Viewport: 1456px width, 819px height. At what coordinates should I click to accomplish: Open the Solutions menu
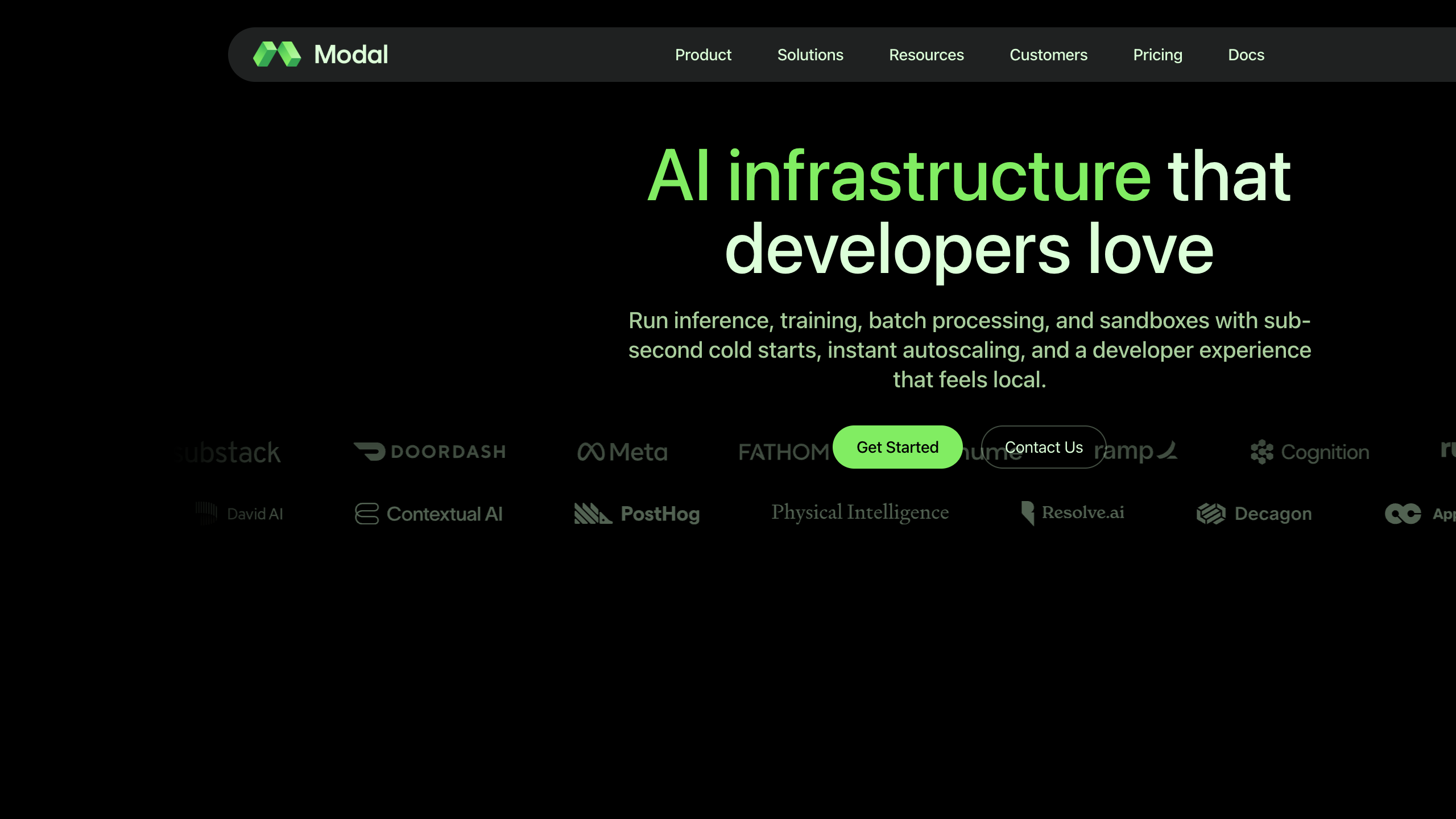point(810,55)
